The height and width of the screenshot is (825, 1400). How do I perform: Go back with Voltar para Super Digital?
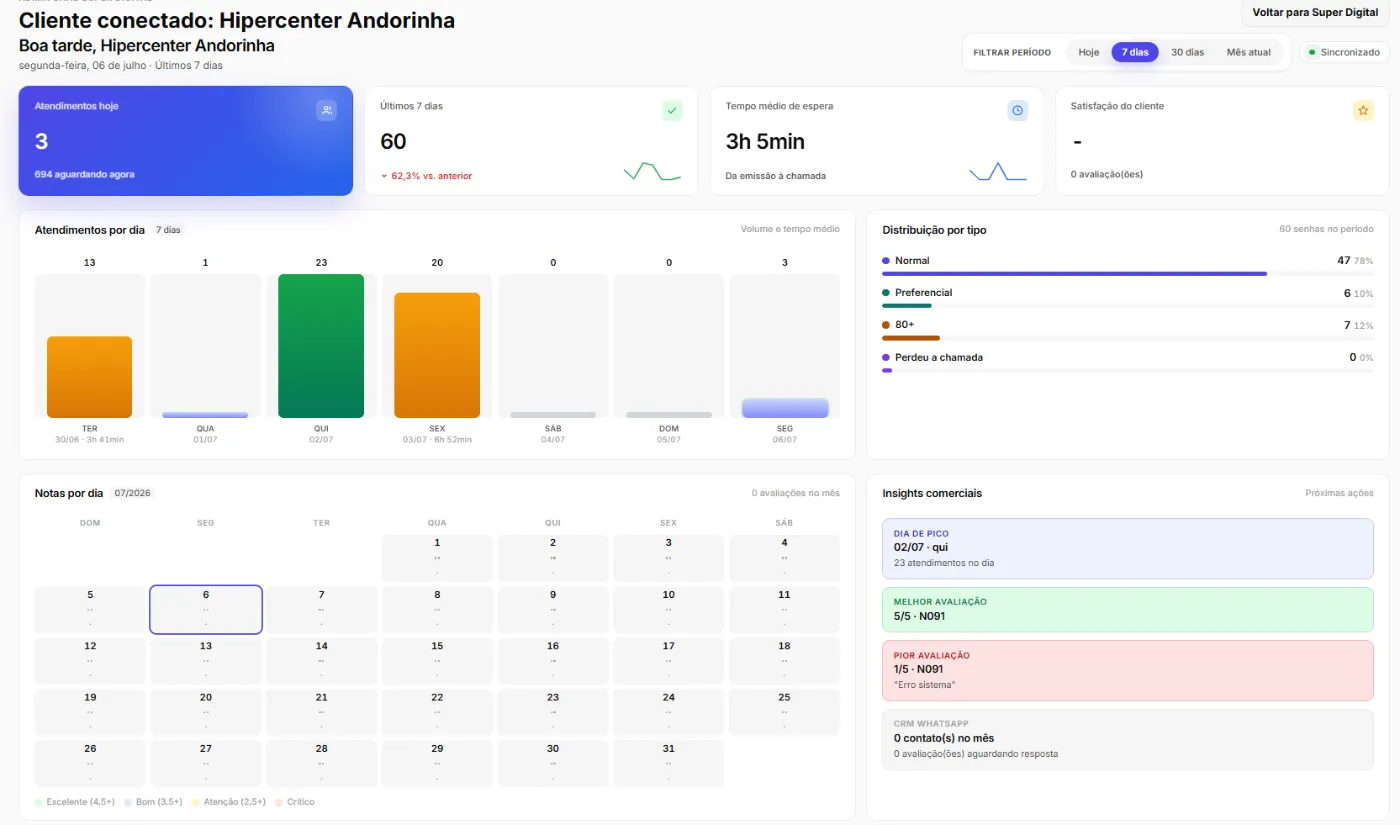click(x=1315, y=13)
